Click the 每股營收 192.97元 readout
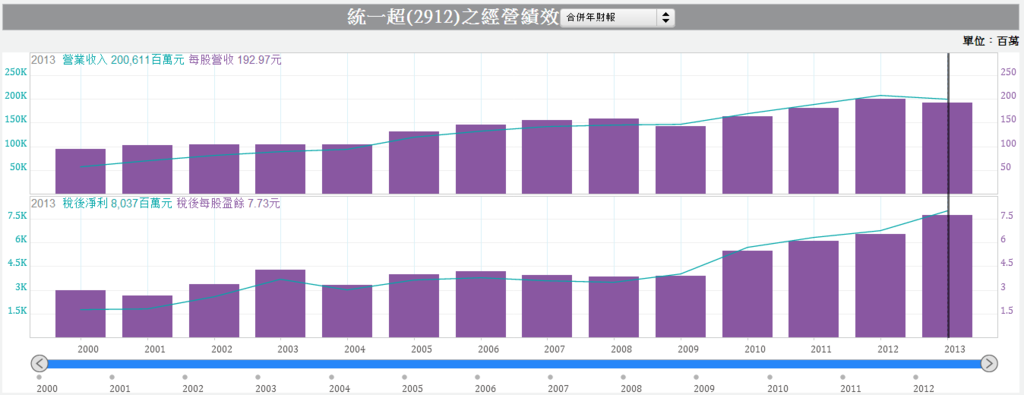This screenshot has width=1024, height=395. [x=235, y=60]
